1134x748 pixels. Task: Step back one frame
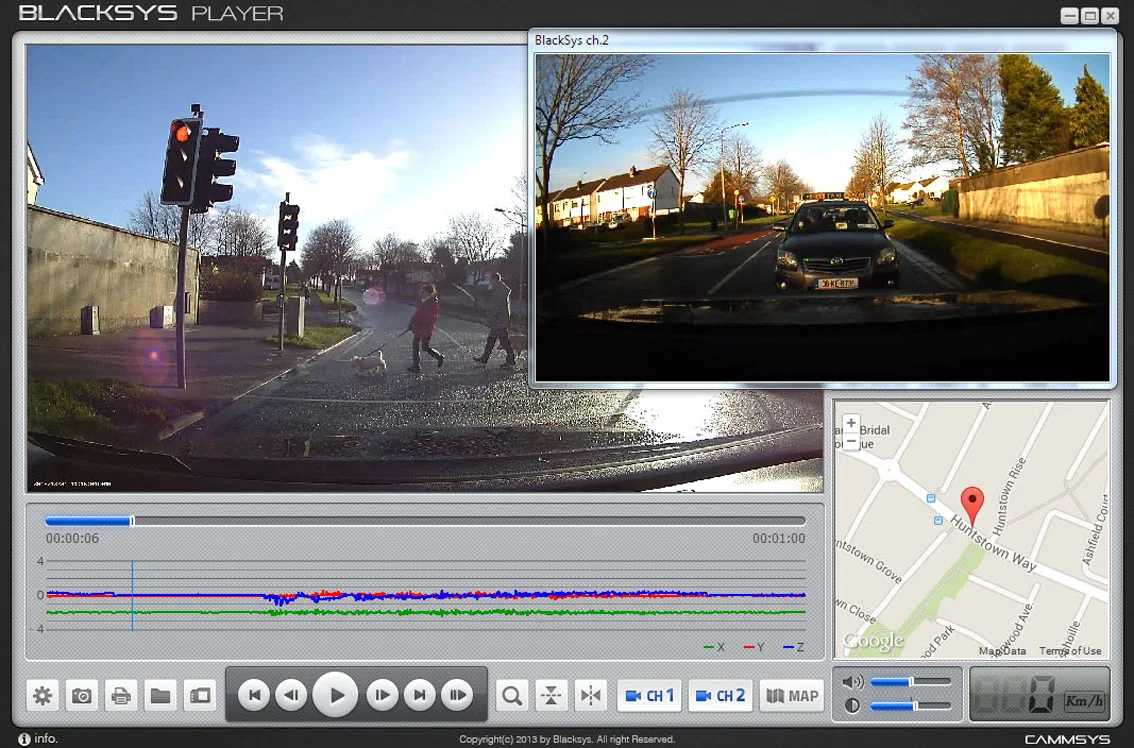tap(291, 695)
